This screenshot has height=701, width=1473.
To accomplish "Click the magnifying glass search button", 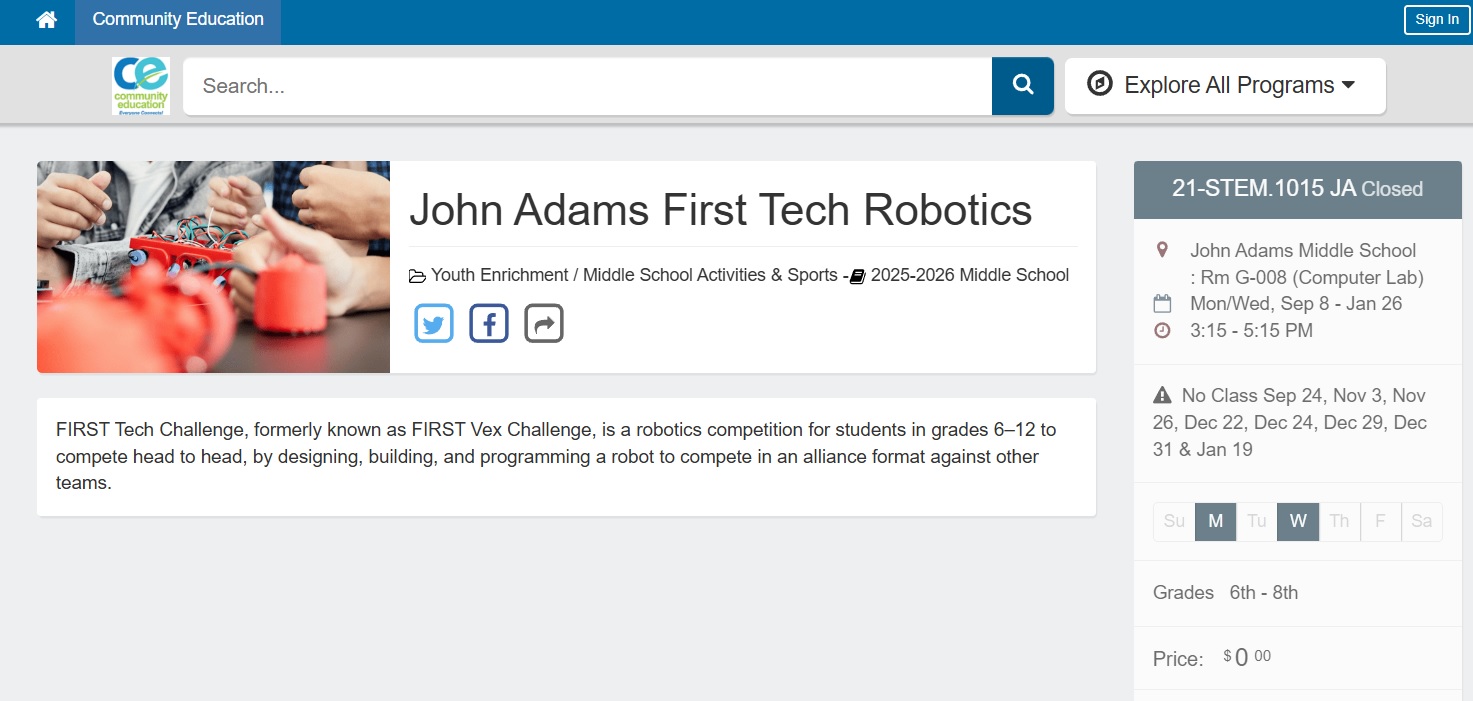I will tap(1022, 86).
